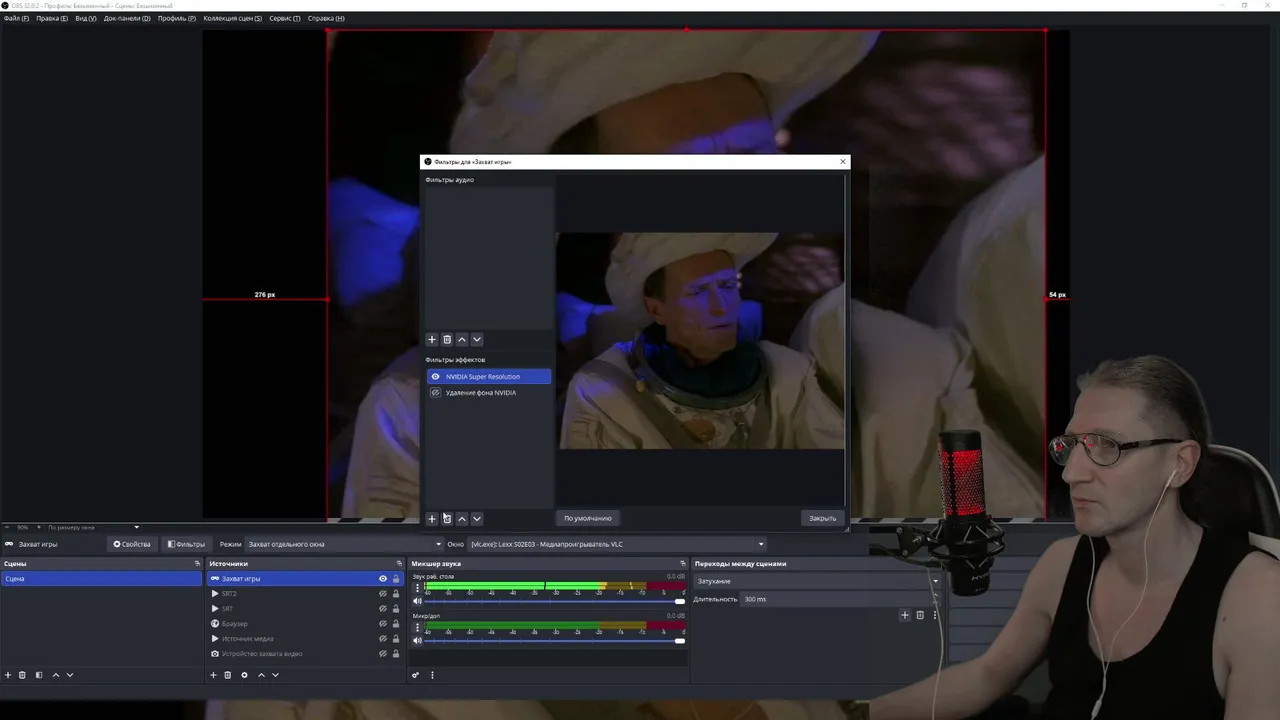Add a scene transition with plus icon
The height and width of the screenshot is (720, 1280).
tap(905, 615)
